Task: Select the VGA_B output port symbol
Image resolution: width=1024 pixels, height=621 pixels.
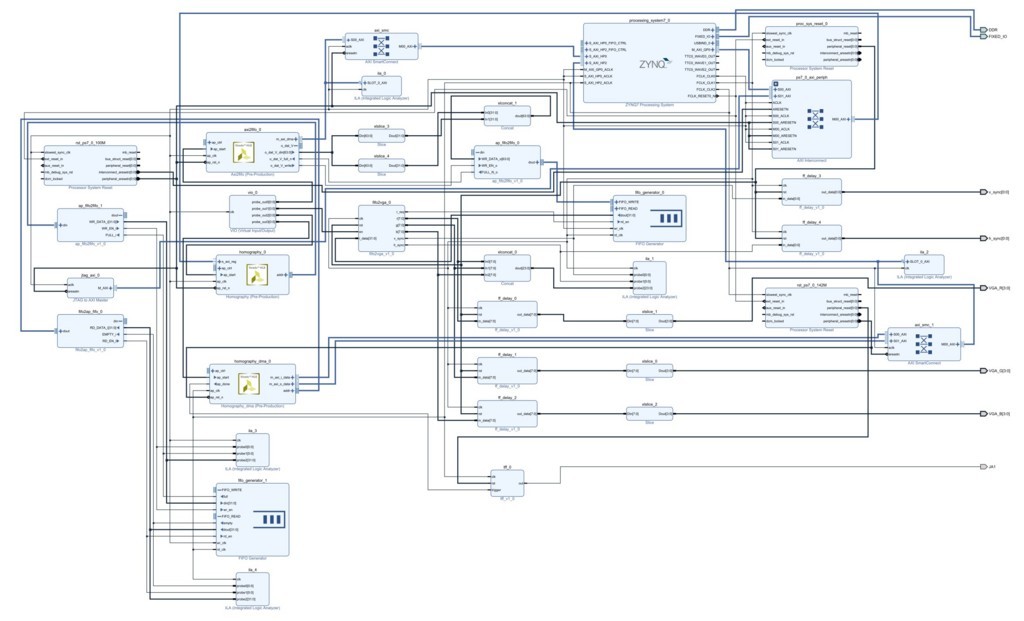Action: [x=984, y=413]
